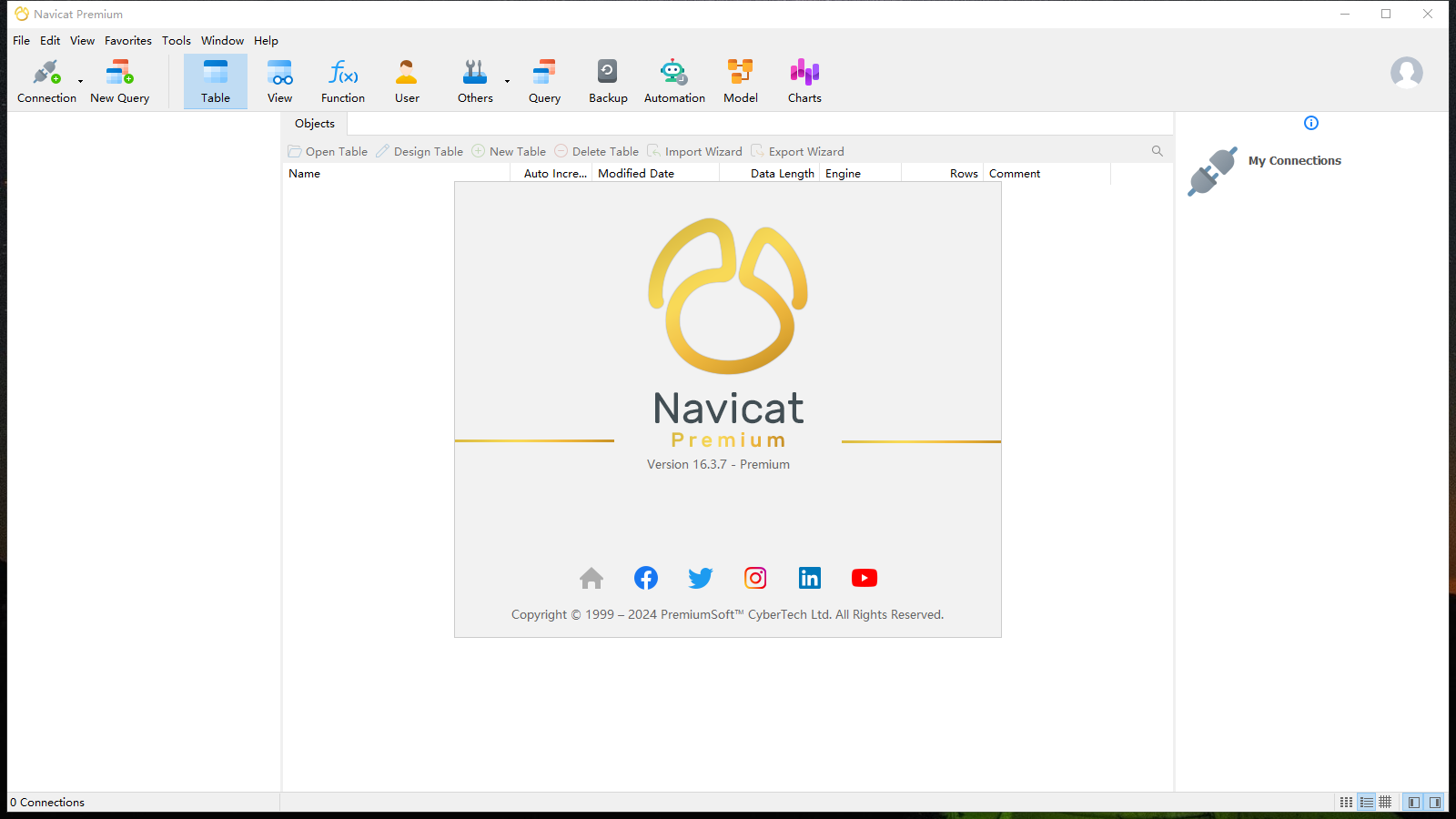1456x819 pixels.
Task: Sort by the Data Length column header
Action: (770, 174)
